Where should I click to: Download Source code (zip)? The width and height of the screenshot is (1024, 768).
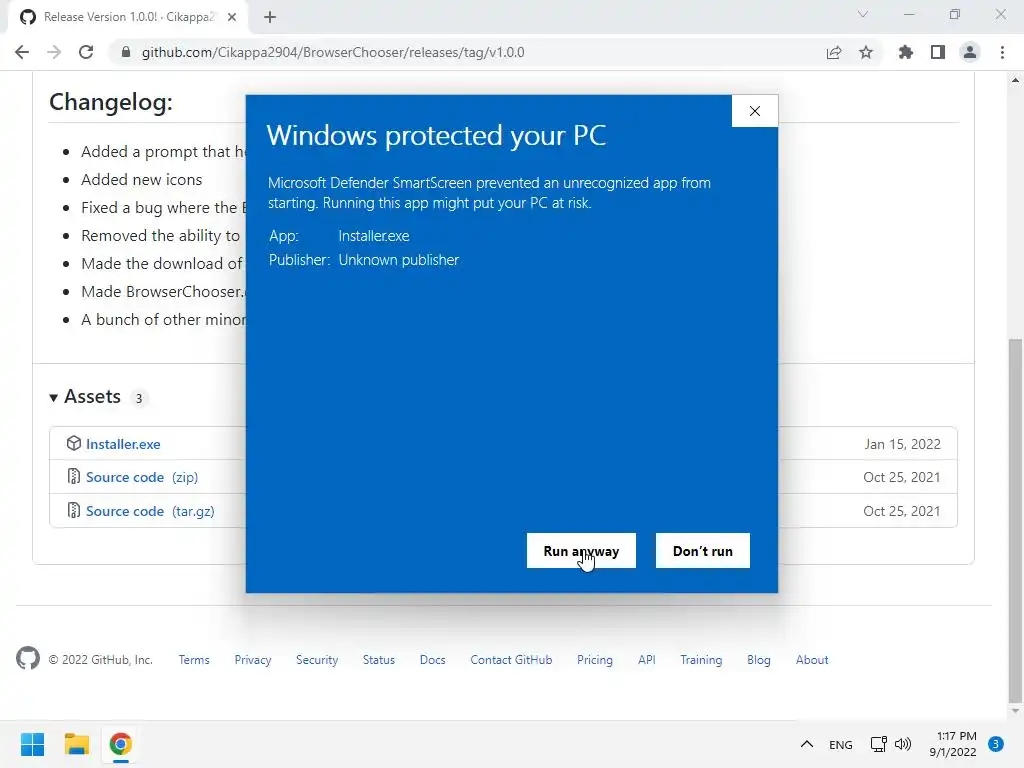click(x=142, y=477)
